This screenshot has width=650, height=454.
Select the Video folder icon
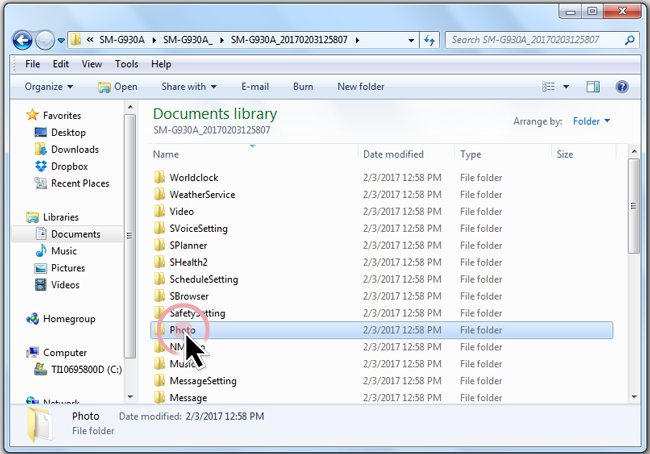tap(160, 211)
